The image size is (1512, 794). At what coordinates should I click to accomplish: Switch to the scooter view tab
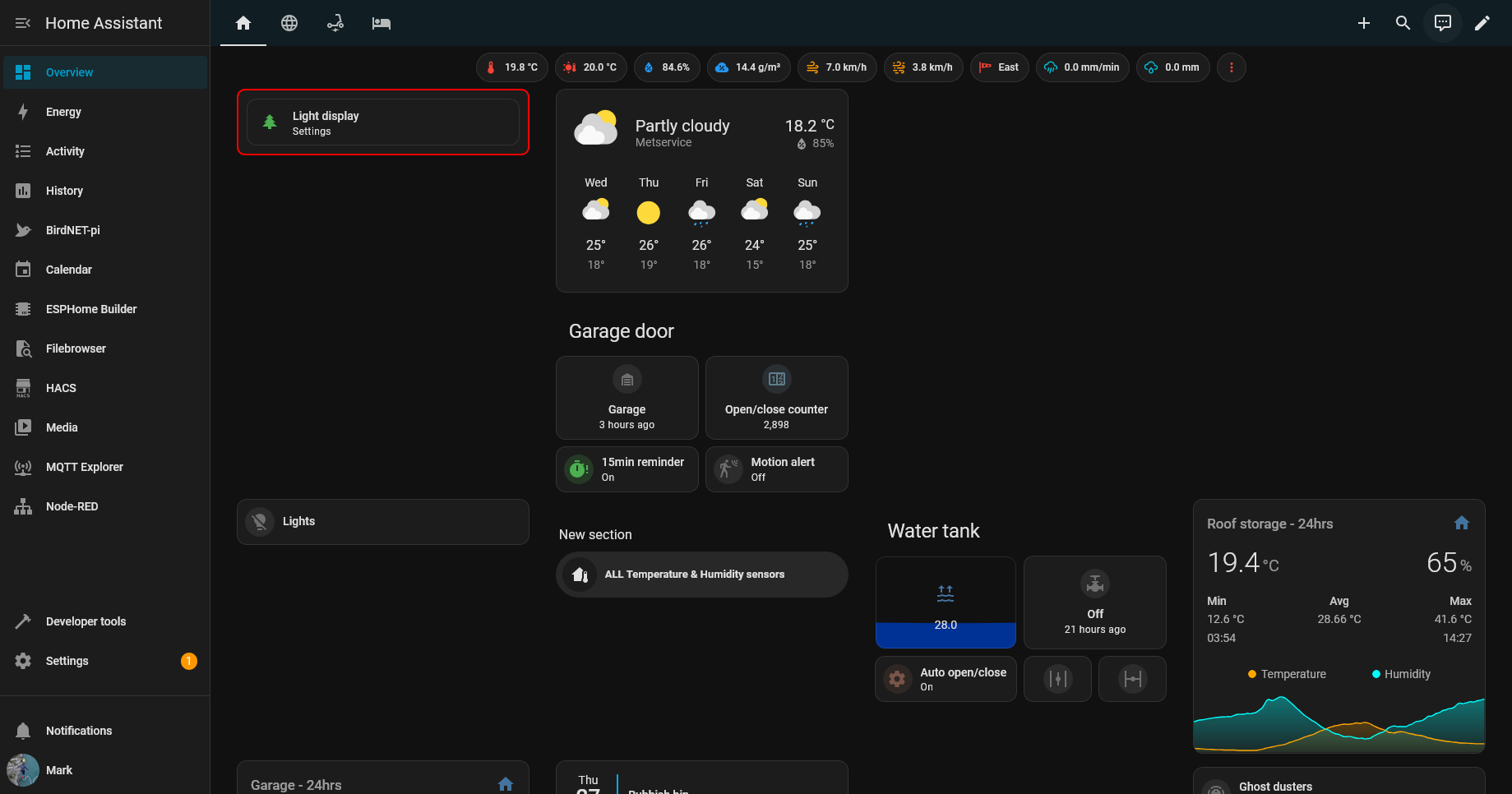[x=335, y=23]
